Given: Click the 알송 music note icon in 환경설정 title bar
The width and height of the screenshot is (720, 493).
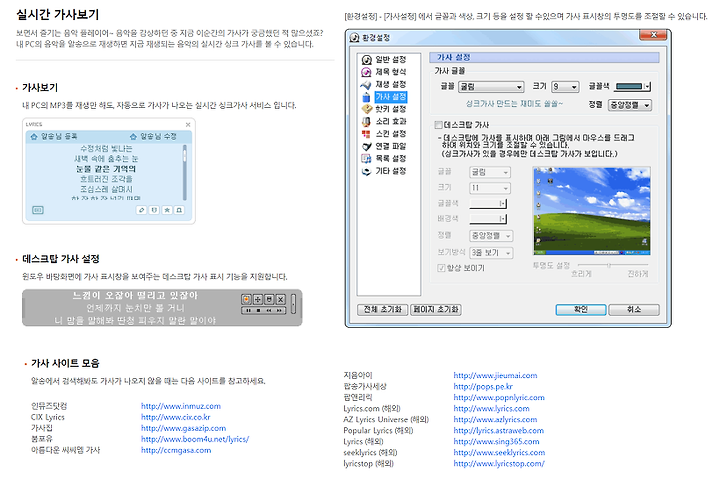Looking at the screenshot, I should click(x=354, y=38).
